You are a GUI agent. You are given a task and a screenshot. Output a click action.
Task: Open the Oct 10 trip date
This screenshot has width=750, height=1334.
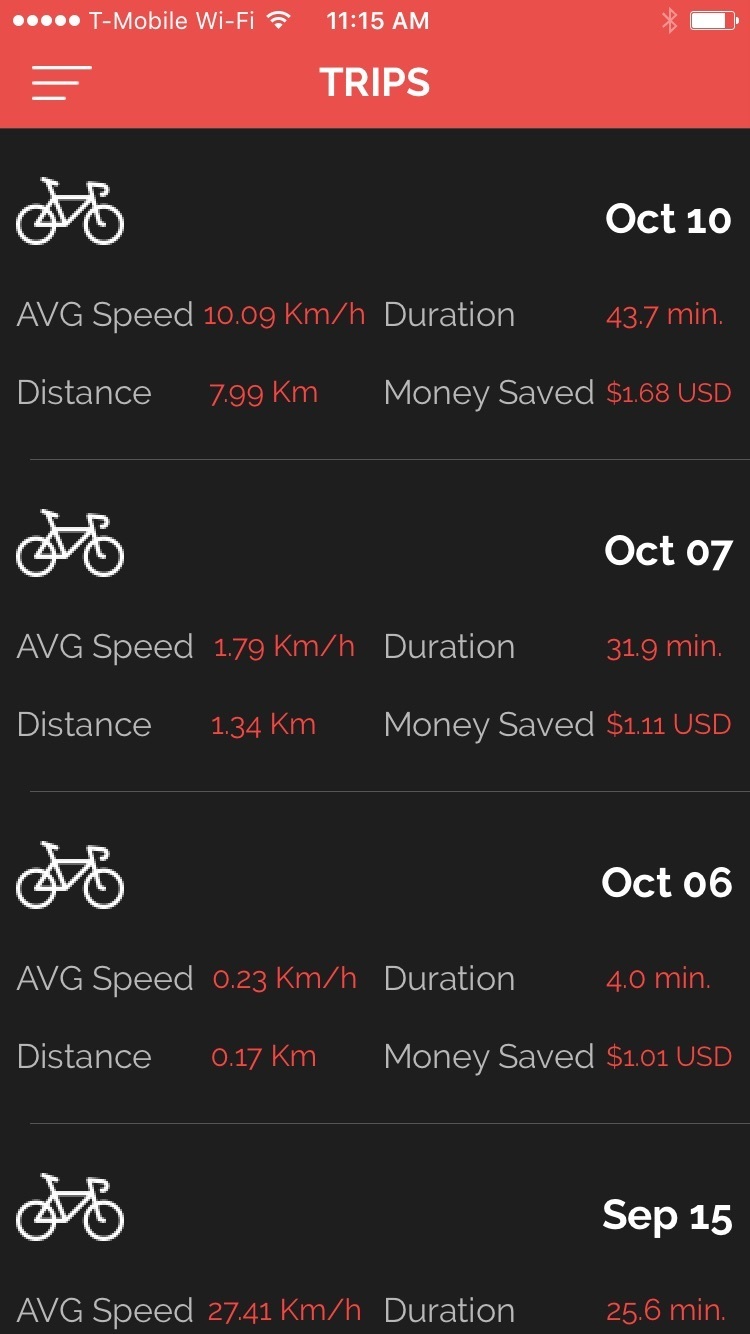(x=668, y=219)
